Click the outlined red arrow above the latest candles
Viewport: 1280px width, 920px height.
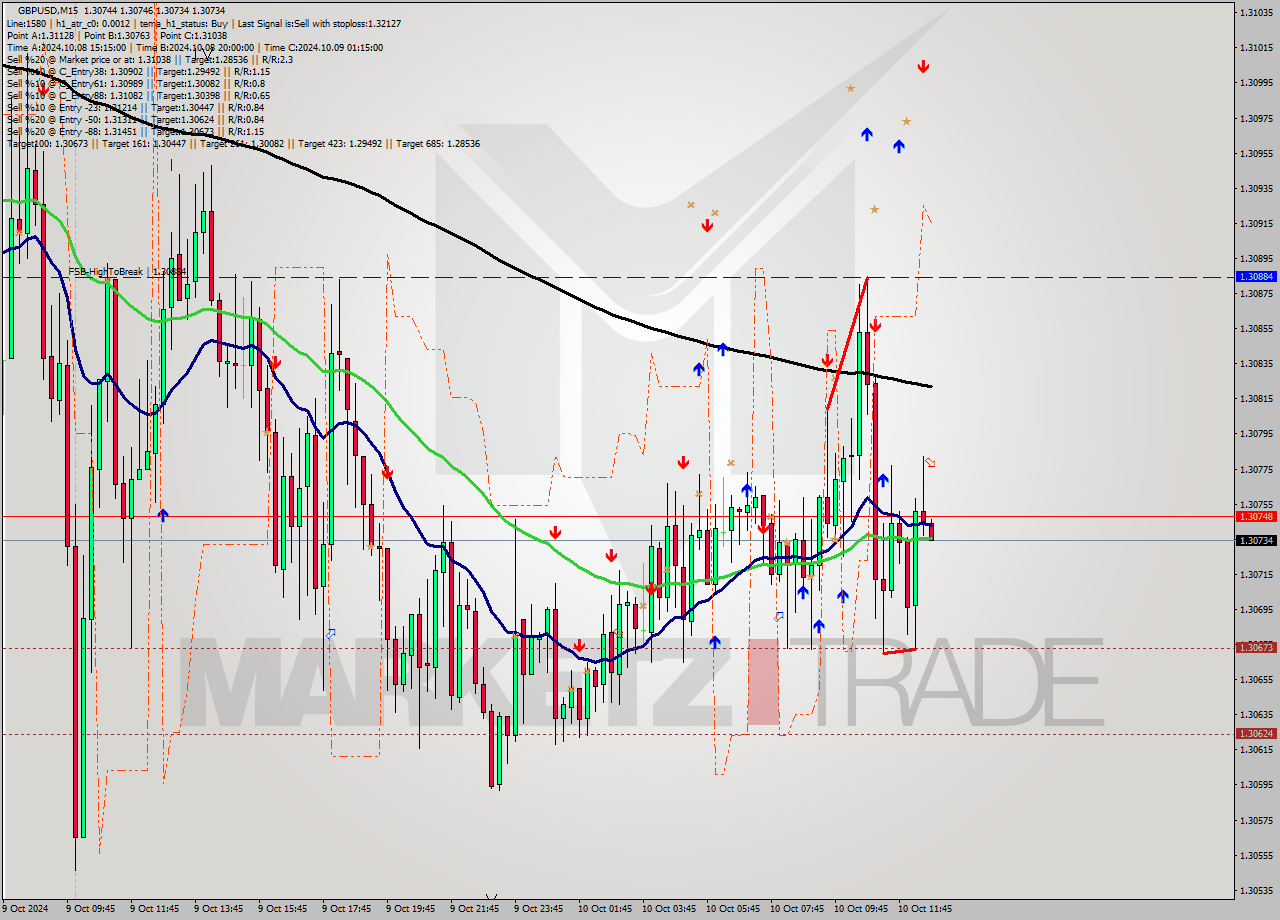(x=930, y=462)
